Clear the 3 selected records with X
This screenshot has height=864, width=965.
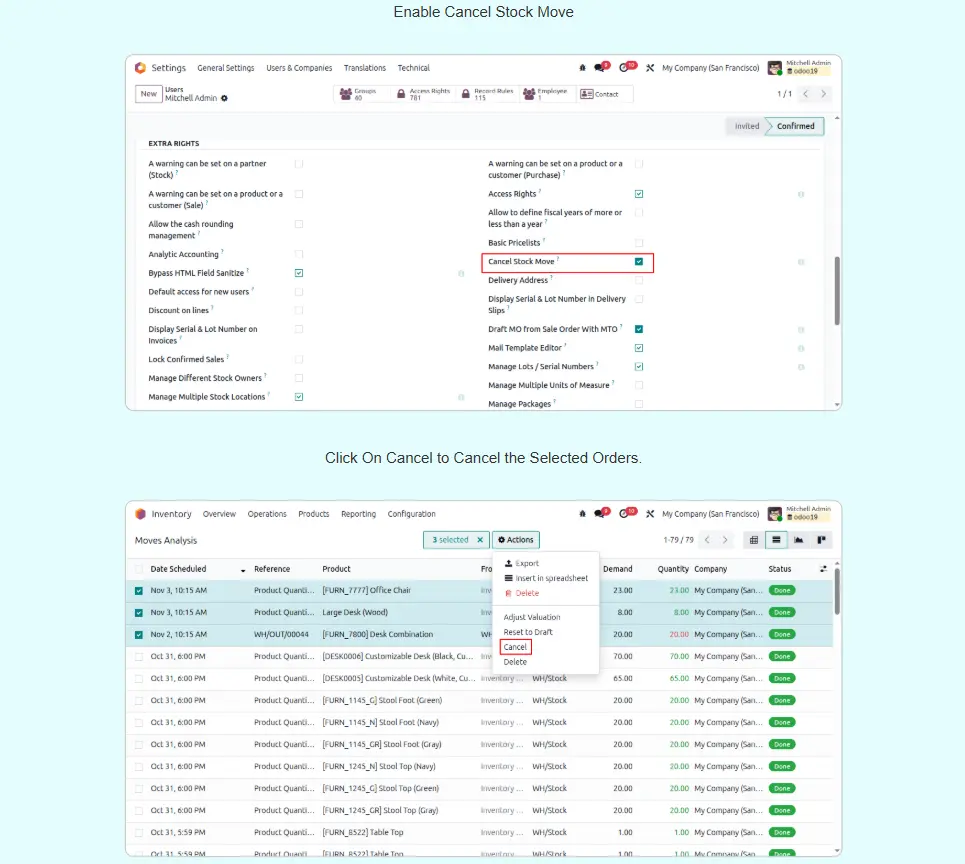point(479,540)
